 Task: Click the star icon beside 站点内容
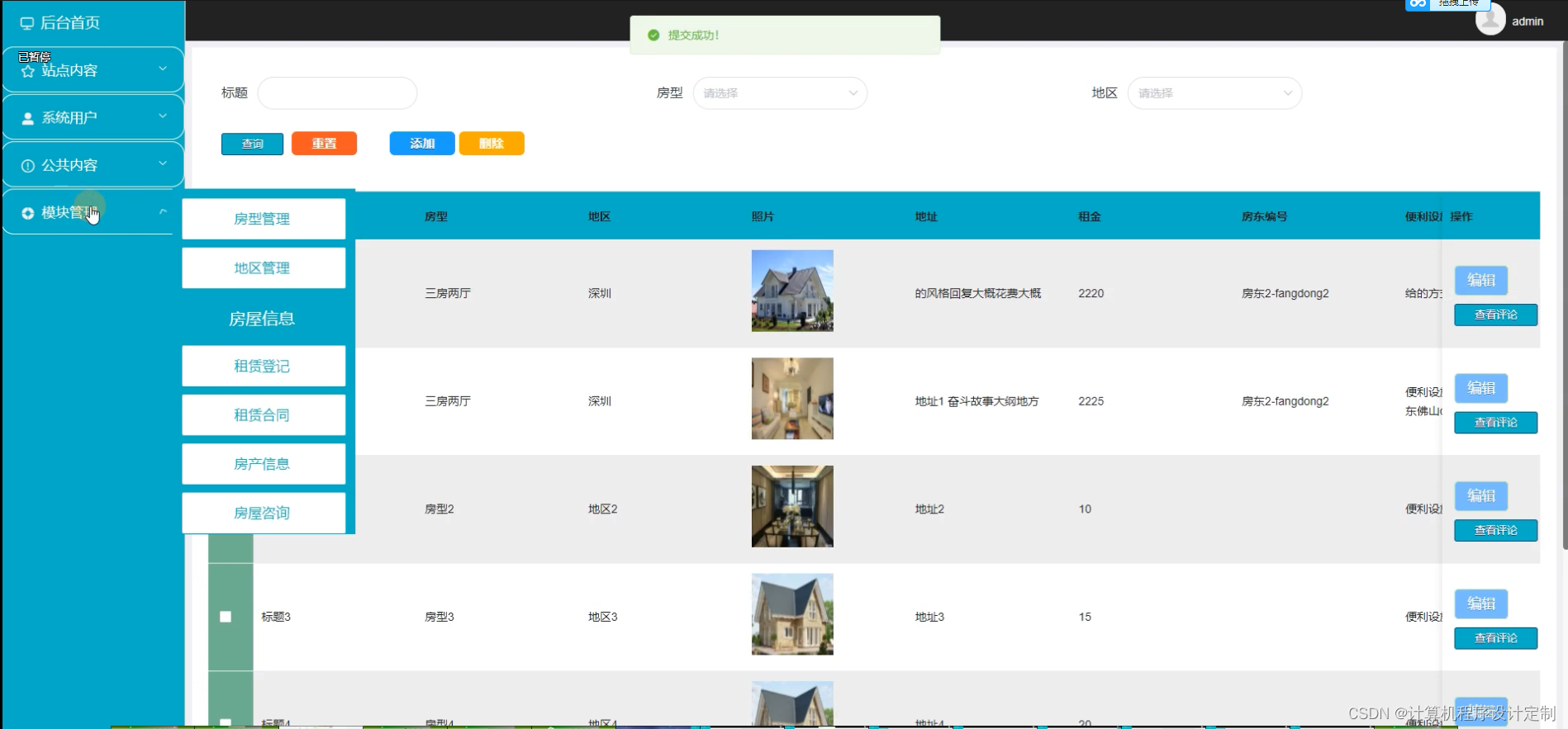[28, 71]
